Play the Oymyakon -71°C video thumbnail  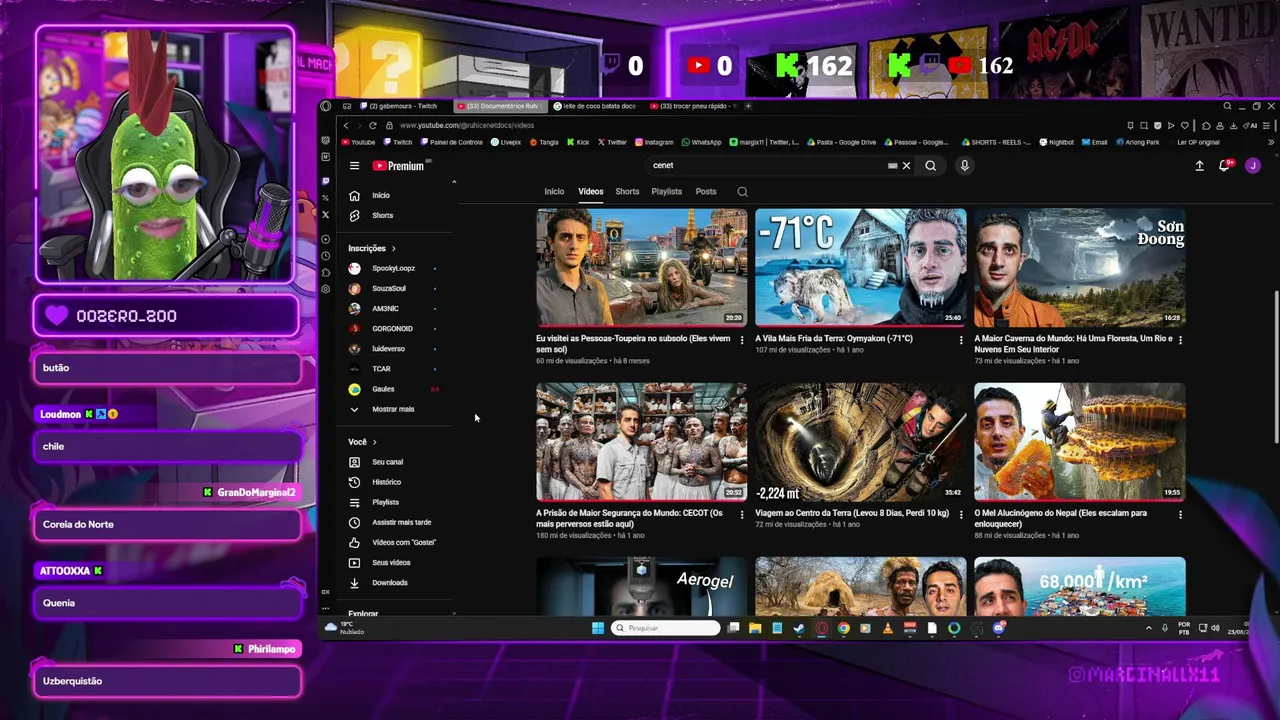(860, 267)
